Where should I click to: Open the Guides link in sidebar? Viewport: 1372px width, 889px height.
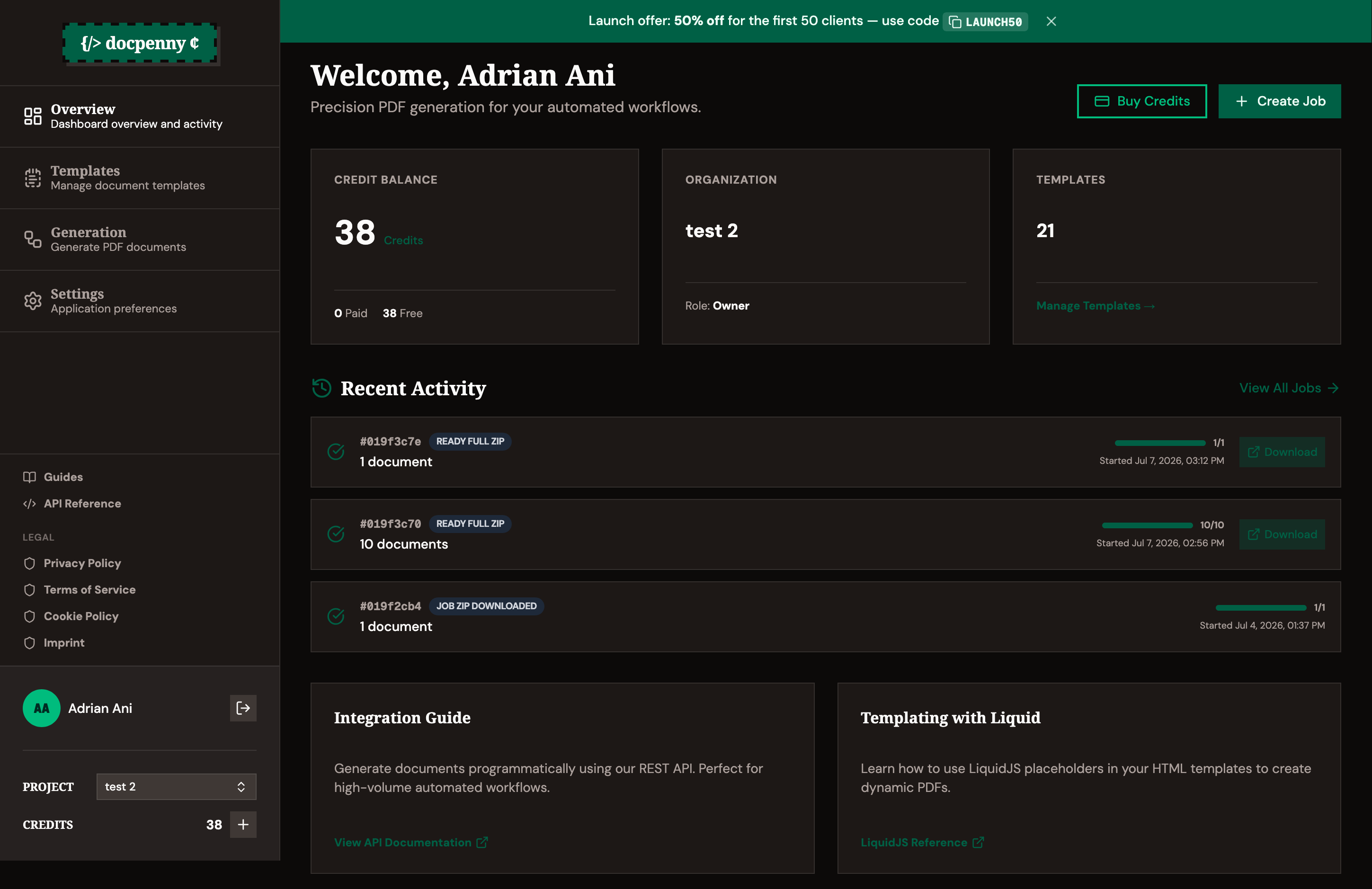(53, 477)
